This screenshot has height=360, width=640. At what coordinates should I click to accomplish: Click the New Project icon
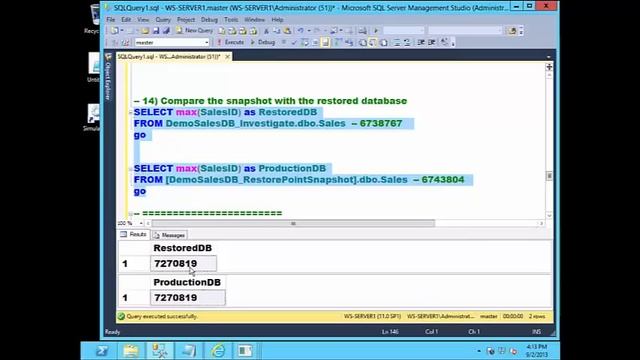pos(114,31)
